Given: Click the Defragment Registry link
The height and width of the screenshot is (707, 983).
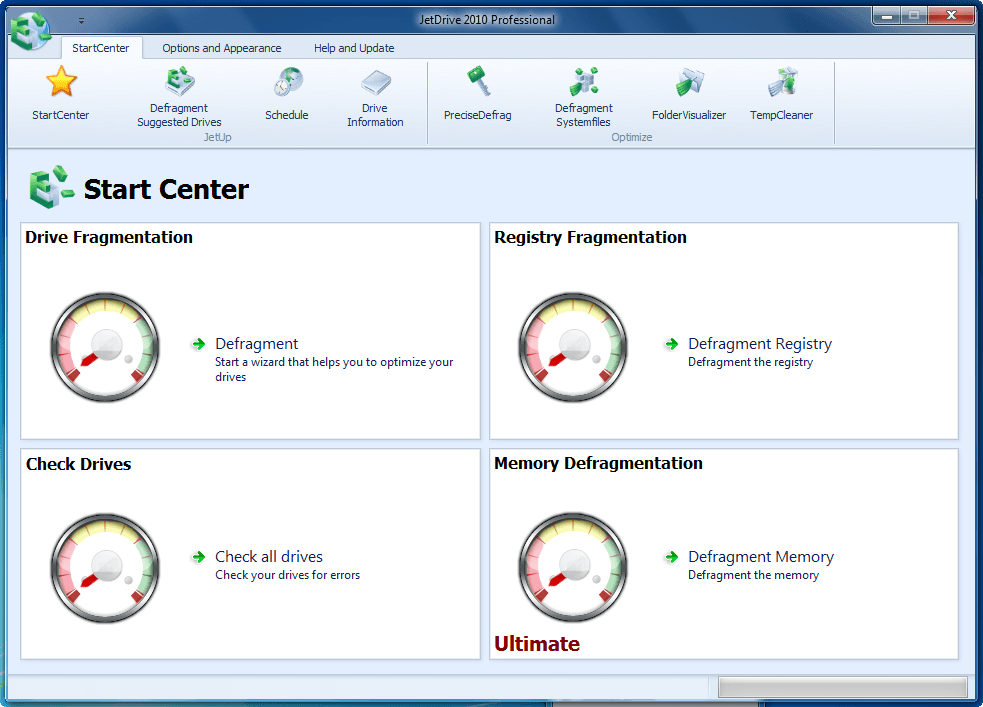Looking at the screenshot, I should click(759, 344).
